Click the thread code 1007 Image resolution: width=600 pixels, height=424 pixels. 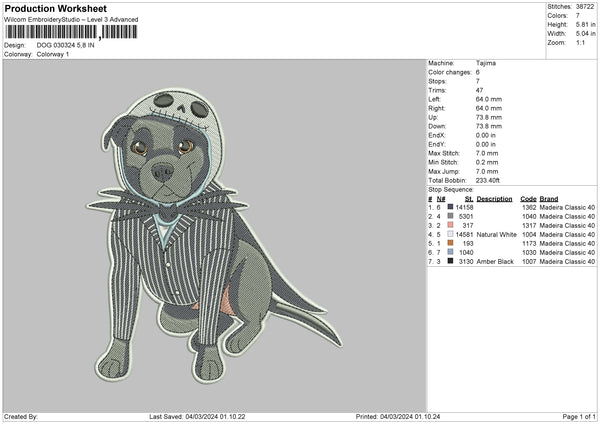[x=529, y=262]
